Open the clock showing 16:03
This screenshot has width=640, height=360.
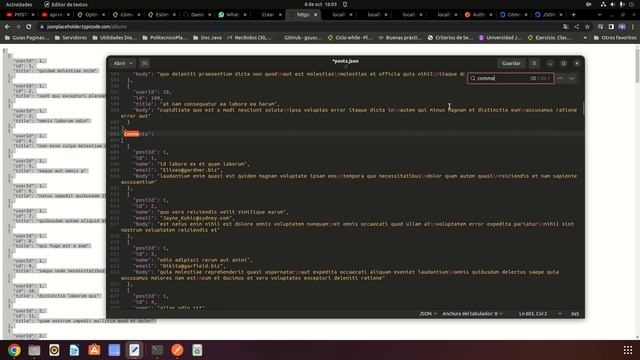coord(321,4)
